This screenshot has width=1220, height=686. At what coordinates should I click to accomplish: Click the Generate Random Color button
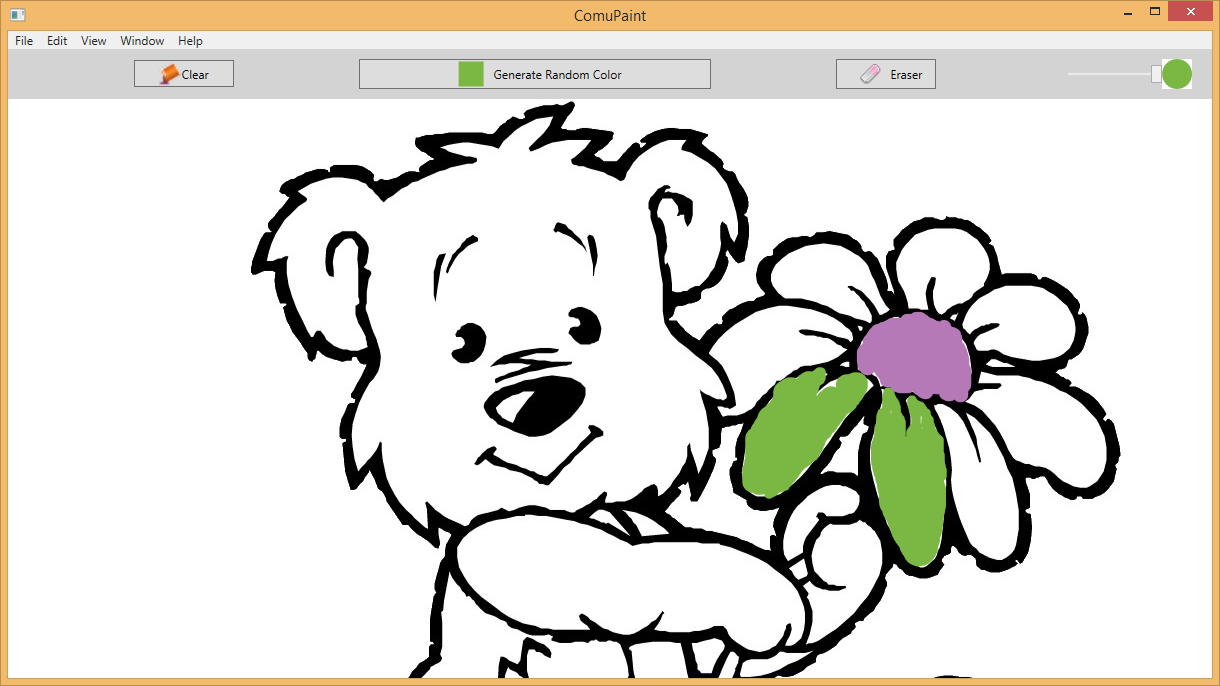pos(535,74)
